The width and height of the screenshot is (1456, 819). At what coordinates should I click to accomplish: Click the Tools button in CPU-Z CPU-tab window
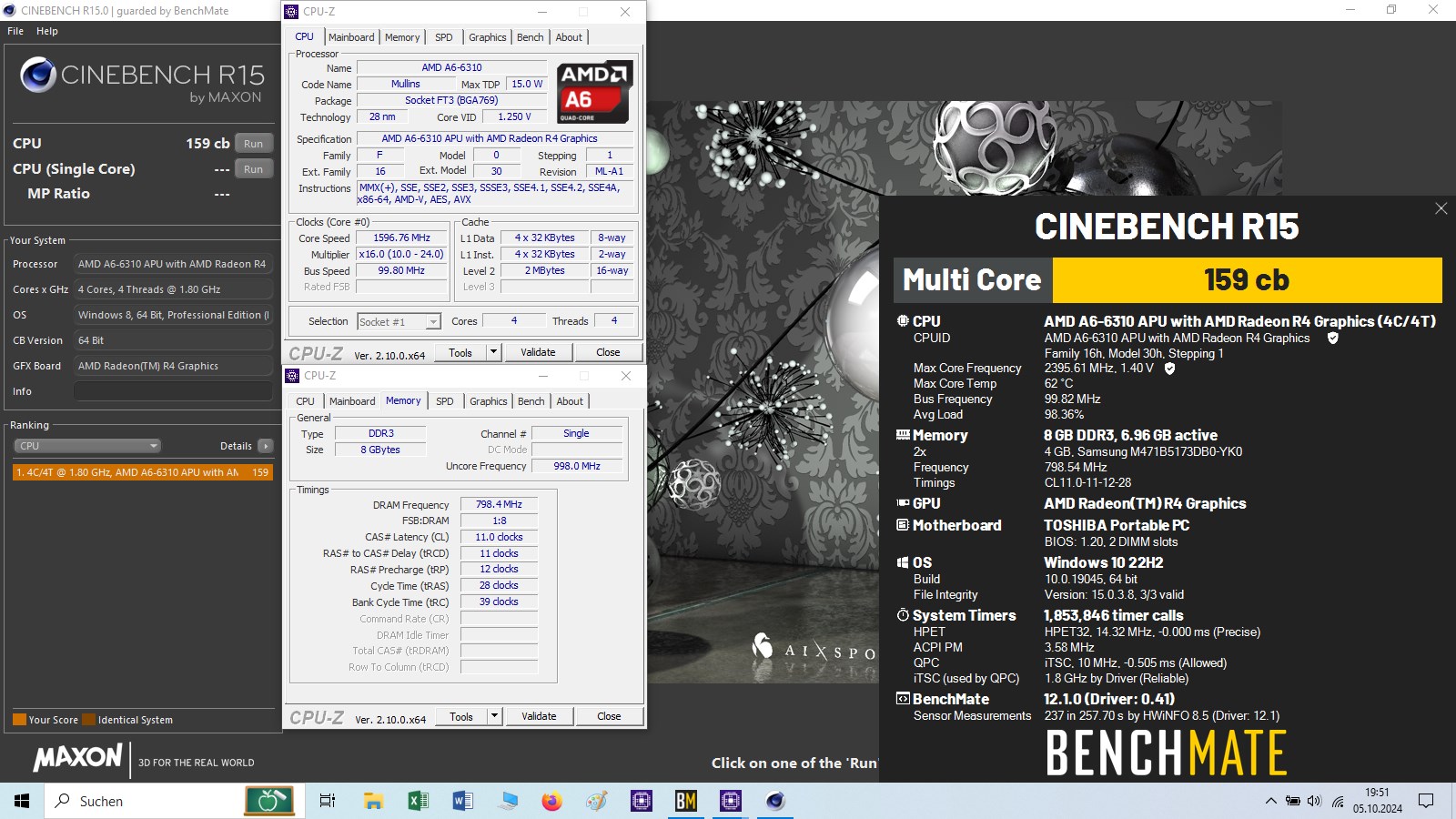(460, 352)
